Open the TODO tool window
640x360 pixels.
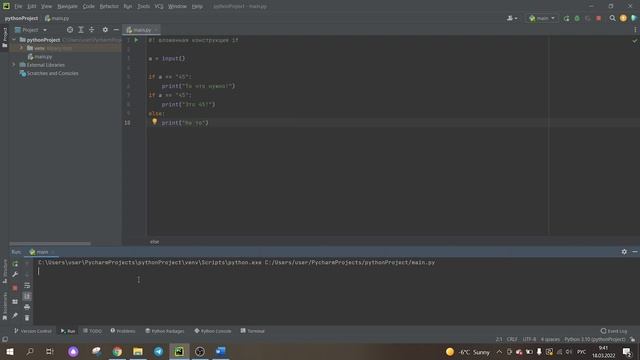pyautogui.click(x=92, y=331)
